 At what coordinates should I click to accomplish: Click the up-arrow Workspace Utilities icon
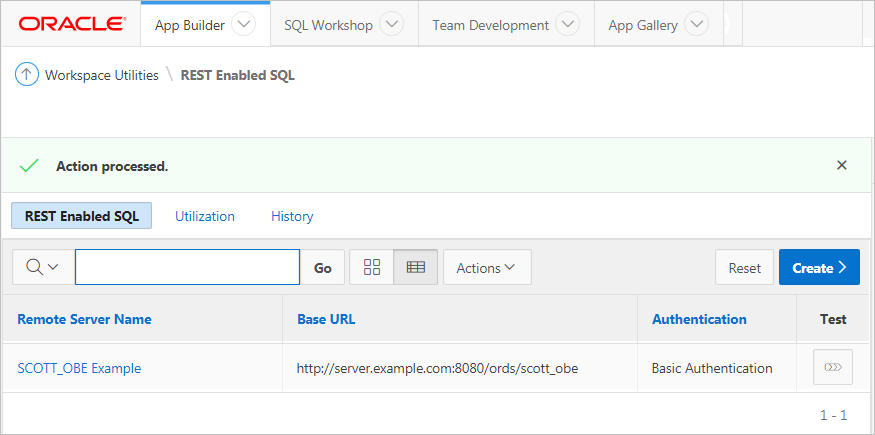pos(27,75)
